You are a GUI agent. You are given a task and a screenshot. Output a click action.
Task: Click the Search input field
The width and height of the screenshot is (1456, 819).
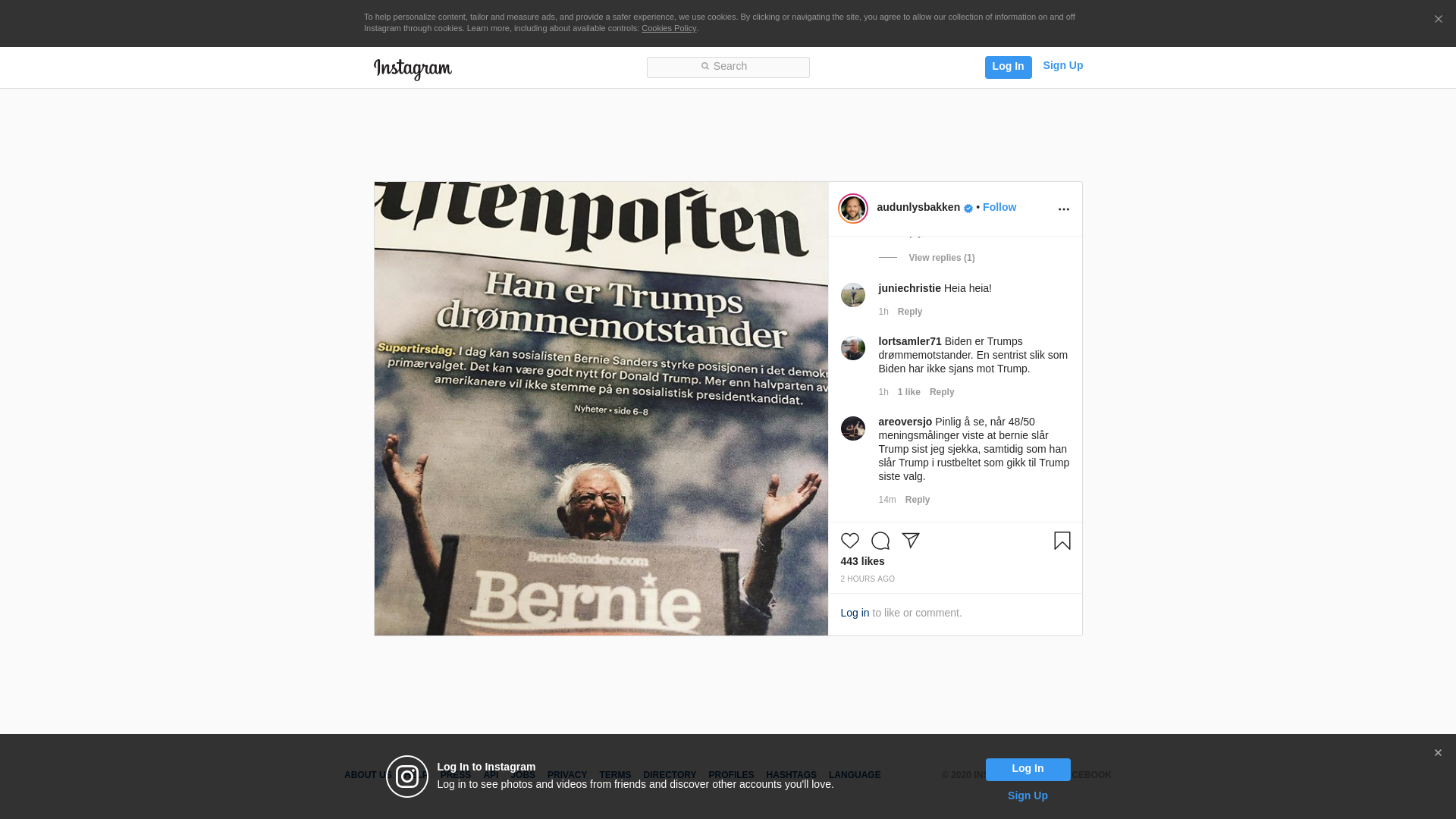tap(728, 67)
